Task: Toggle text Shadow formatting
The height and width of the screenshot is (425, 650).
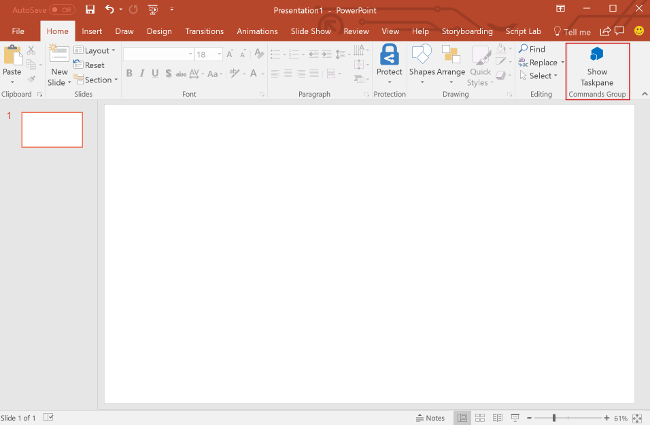Action: pyautogui.click(x=168, y=73)
